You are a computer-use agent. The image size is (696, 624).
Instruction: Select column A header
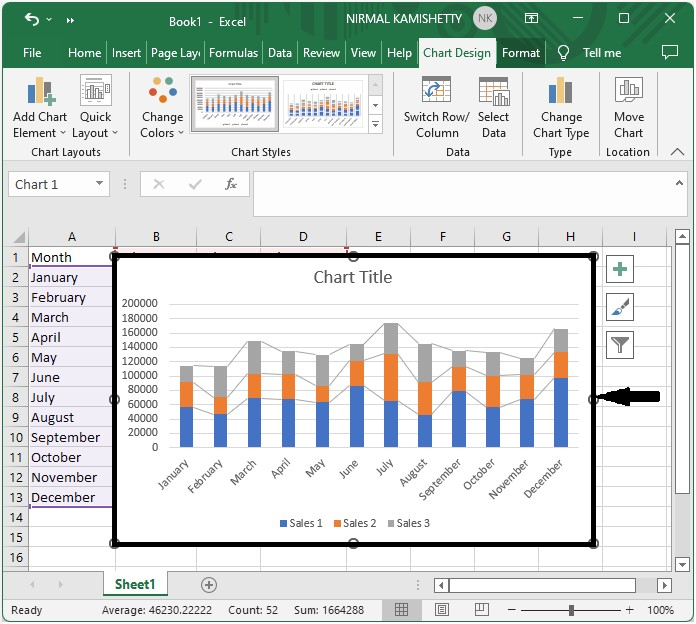click(72, 237)
